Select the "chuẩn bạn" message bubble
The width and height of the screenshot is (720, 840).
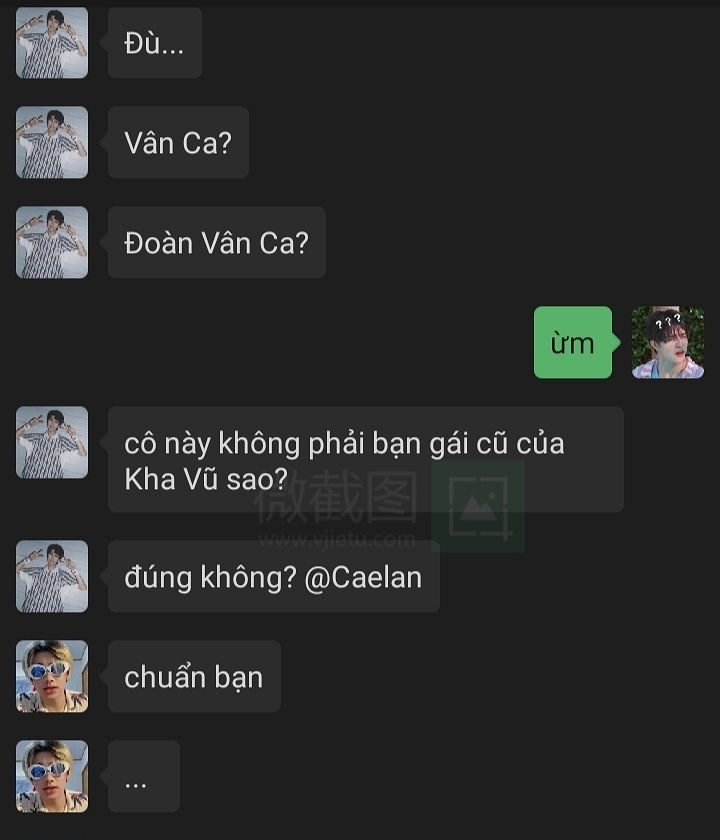pyautogui.click(x=194, y=676)
